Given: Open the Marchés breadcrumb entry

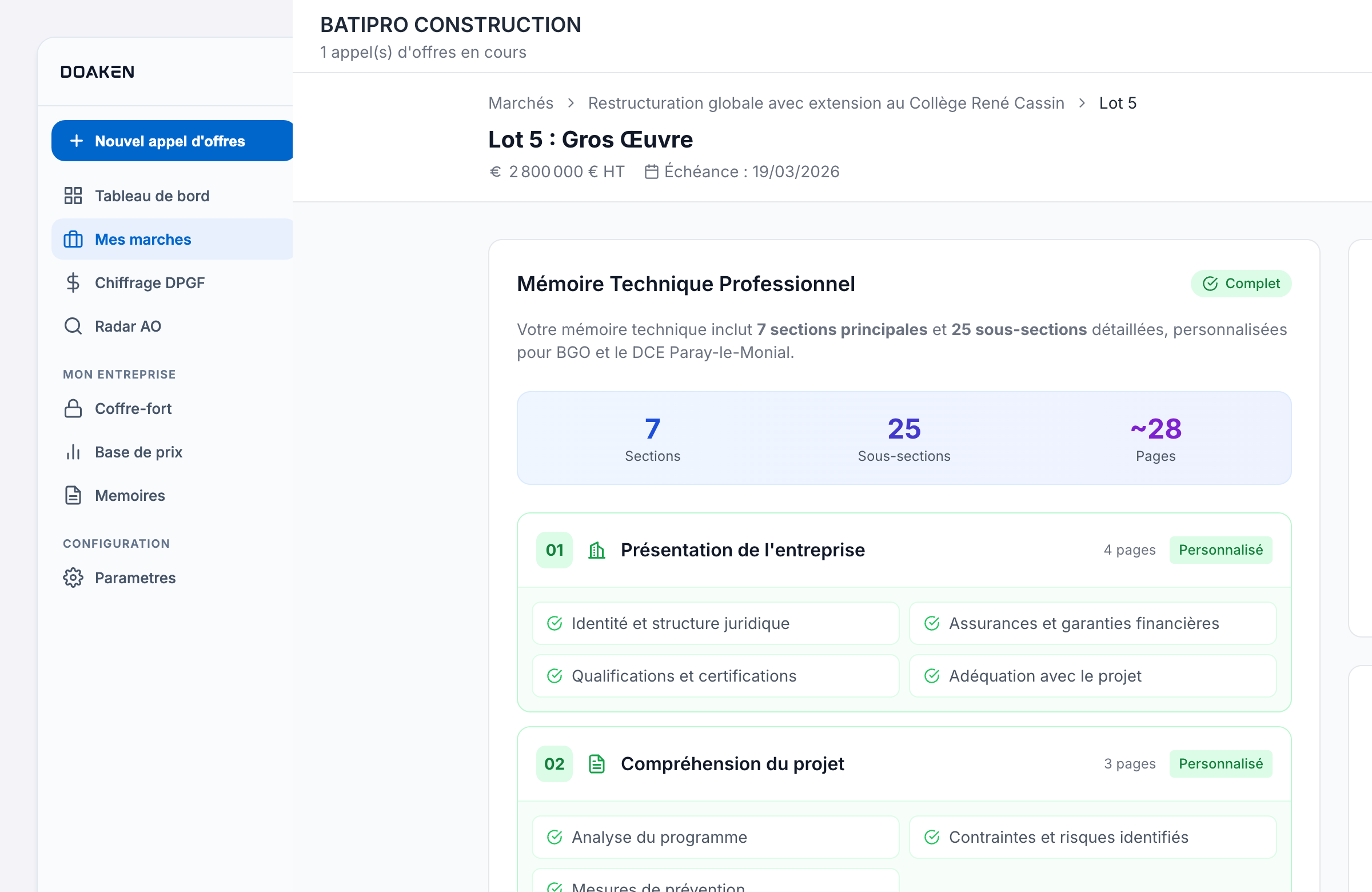Looking at the screenshot, I should coord(521,102).
